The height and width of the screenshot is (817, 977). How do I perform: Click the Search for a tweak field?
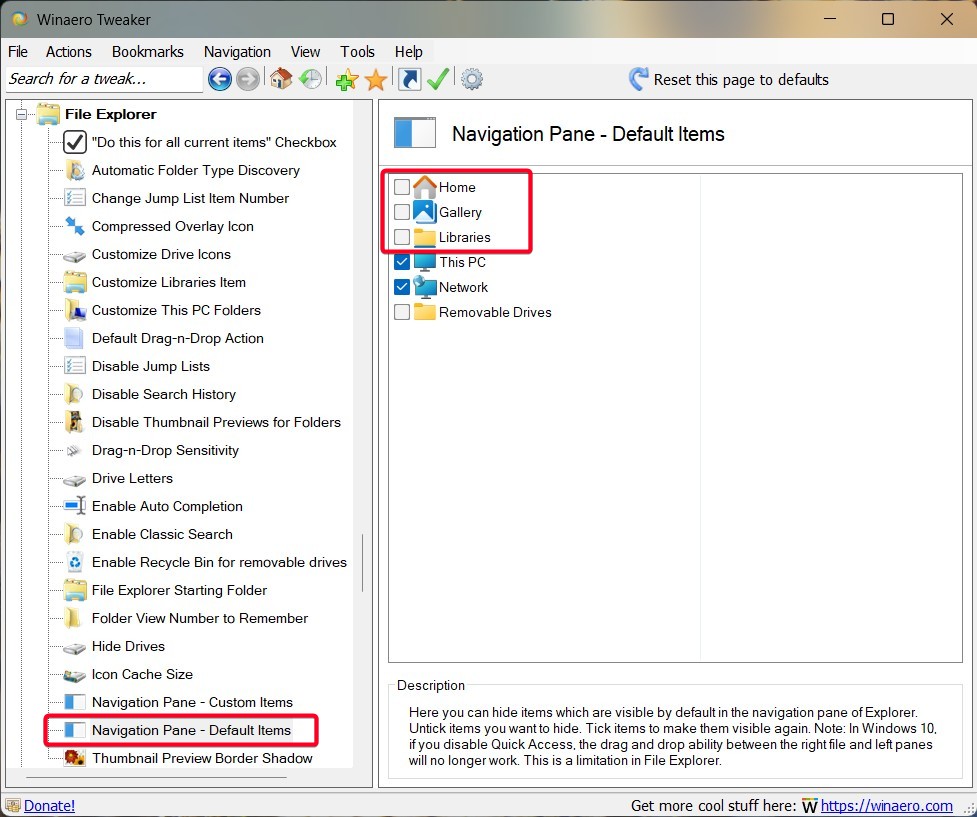(x=104, y=79)
